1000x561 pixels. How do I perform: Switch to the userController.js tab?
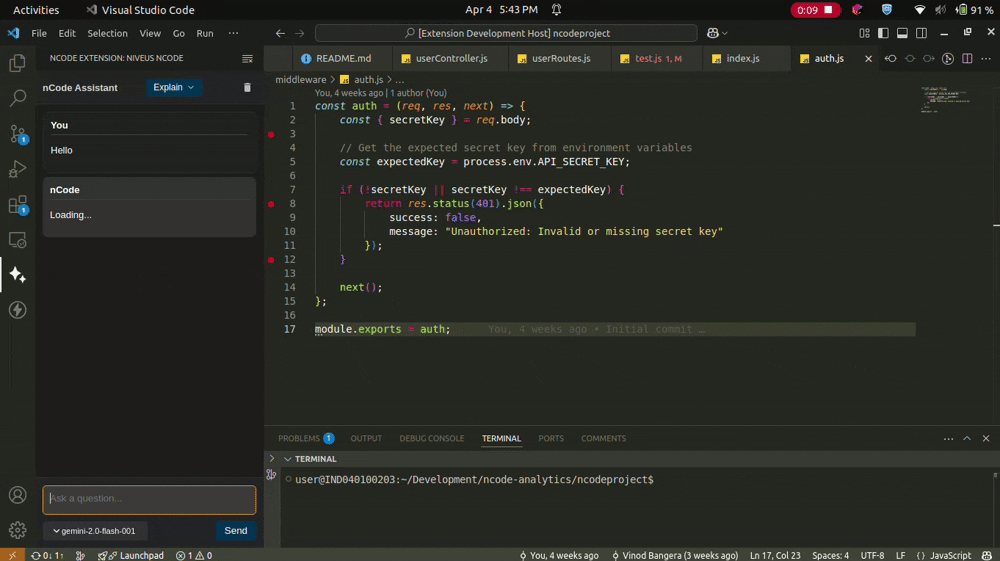coord(451,59)
